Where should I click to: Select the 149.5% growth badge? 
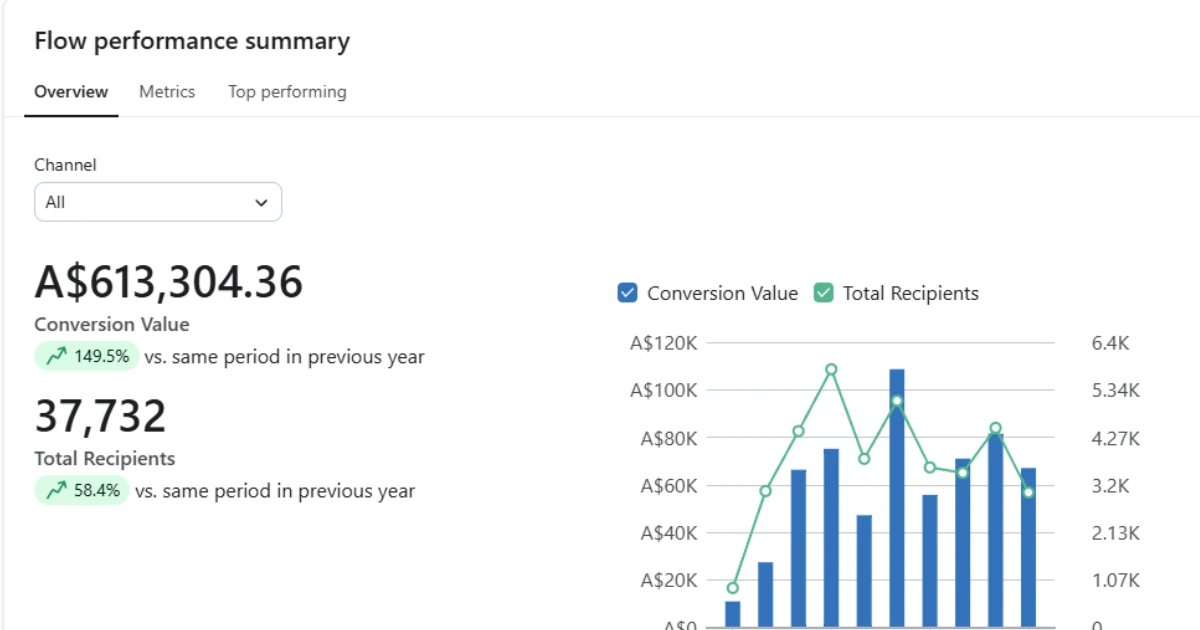[x=87, y=356]
